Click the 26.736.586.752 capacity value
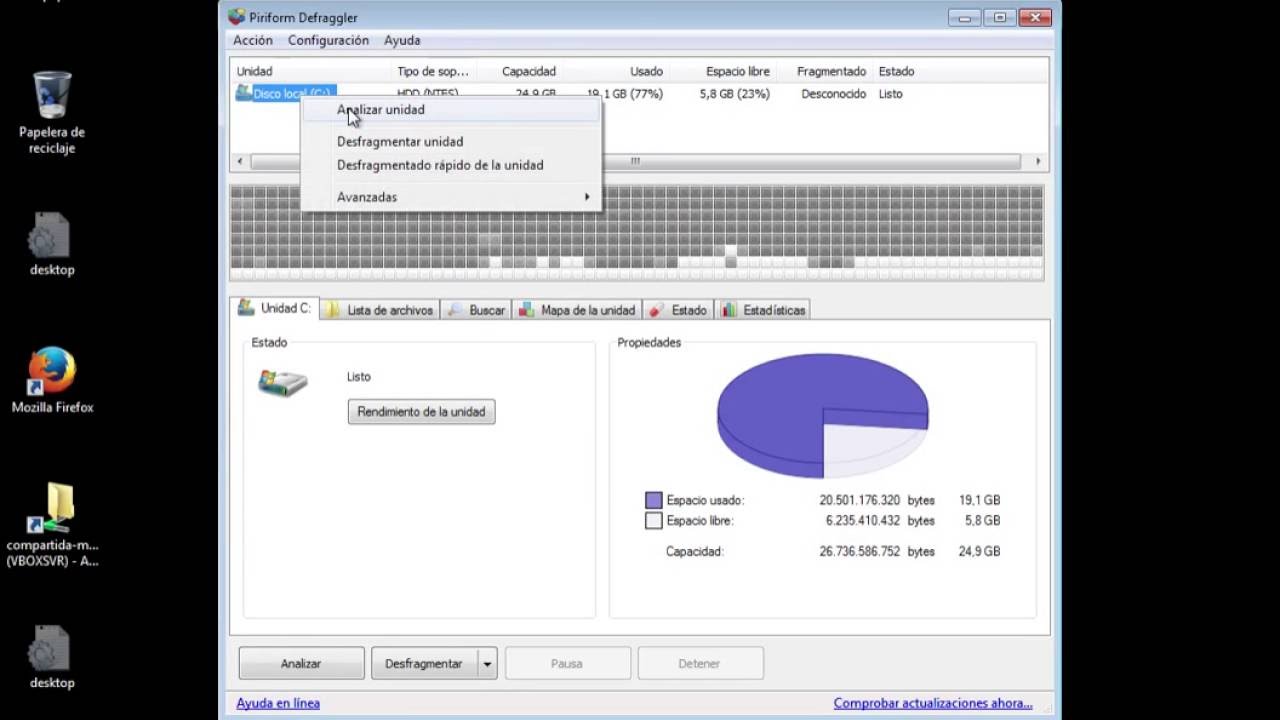 click(860, 552)
